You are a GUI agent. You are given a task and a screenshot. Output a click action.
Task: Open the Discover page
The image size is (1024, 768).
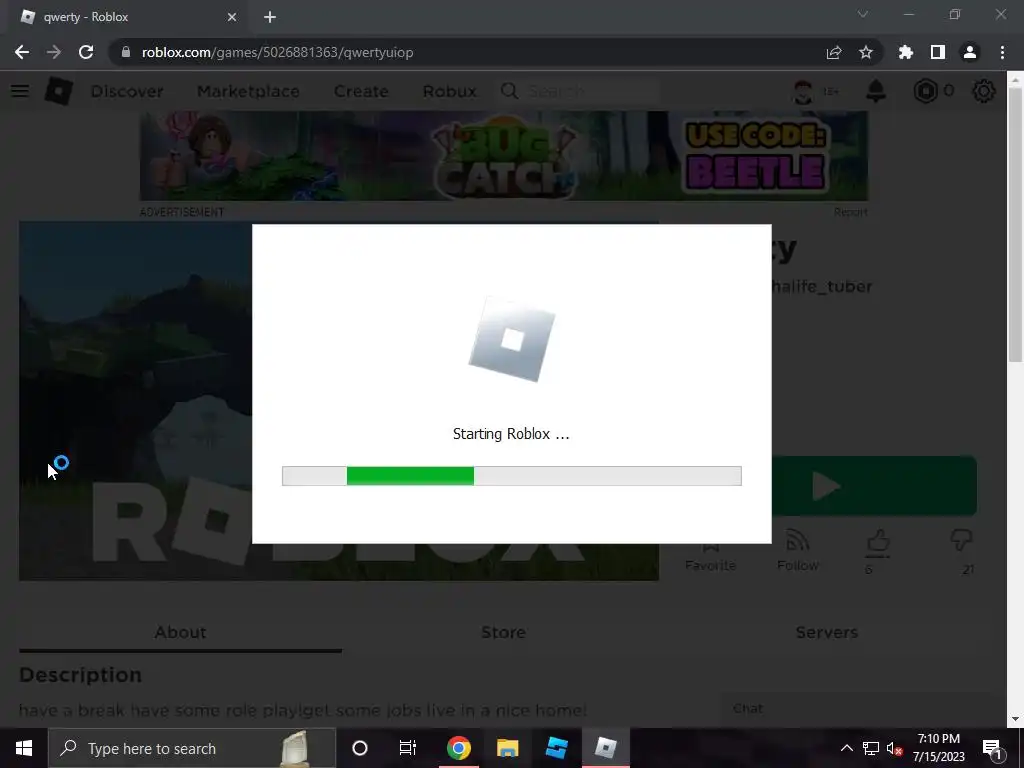tap(127, 91)
